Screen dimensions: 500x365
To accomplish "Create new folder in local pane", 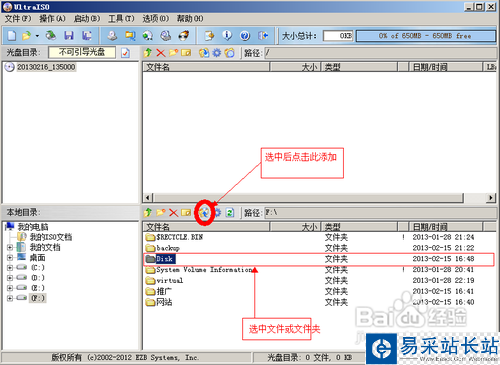I will [161, 212].
